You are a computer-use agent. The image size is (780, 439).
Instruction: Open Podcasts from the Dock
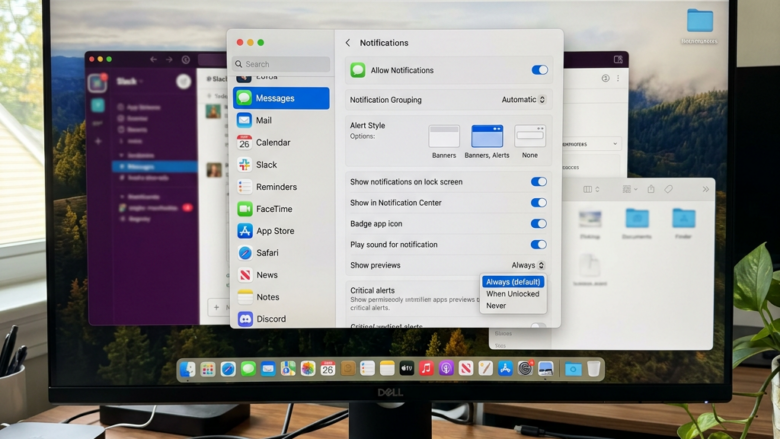click(x=446, y=369)
